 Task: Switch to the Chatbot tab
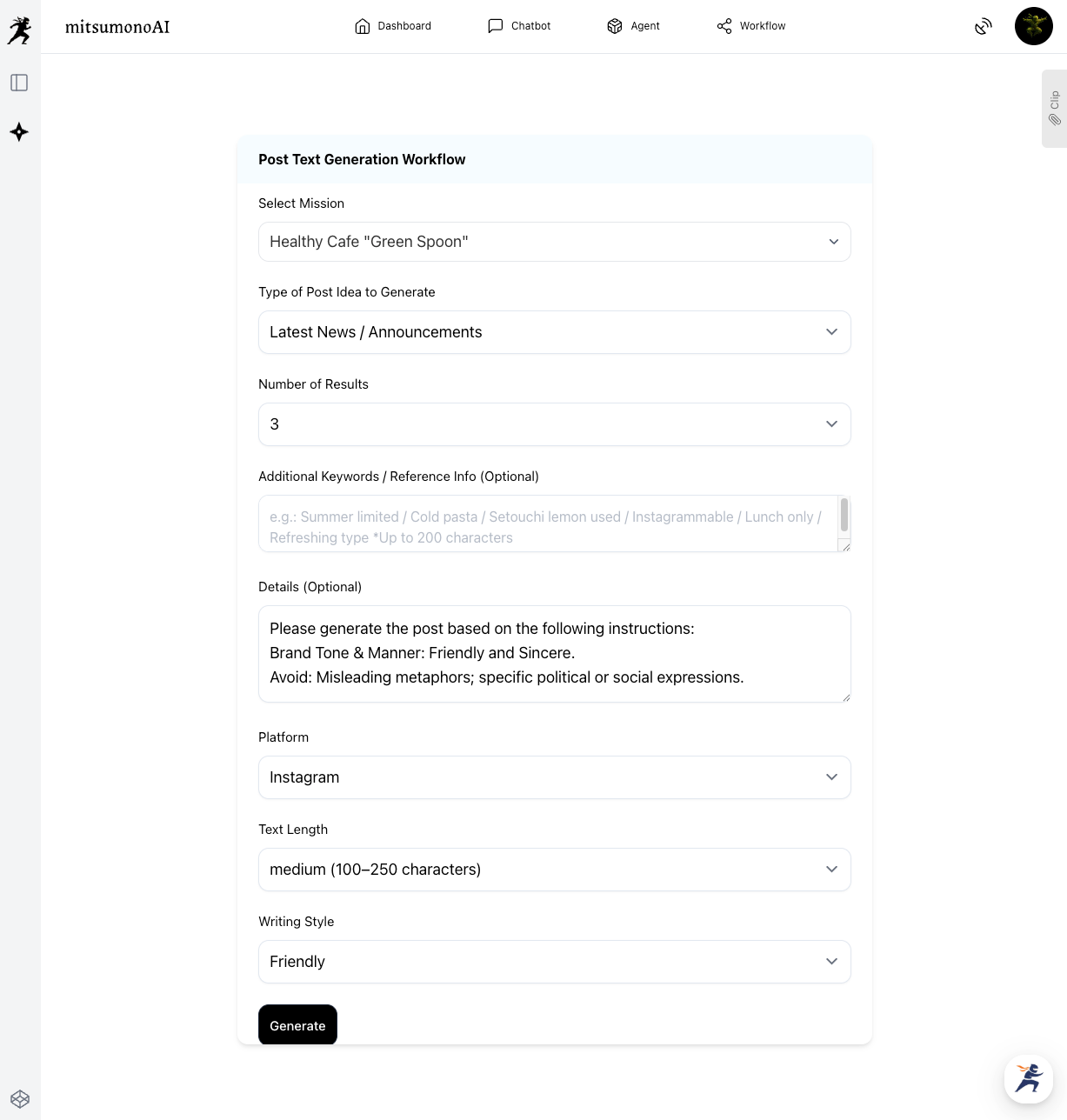[519, 26]
